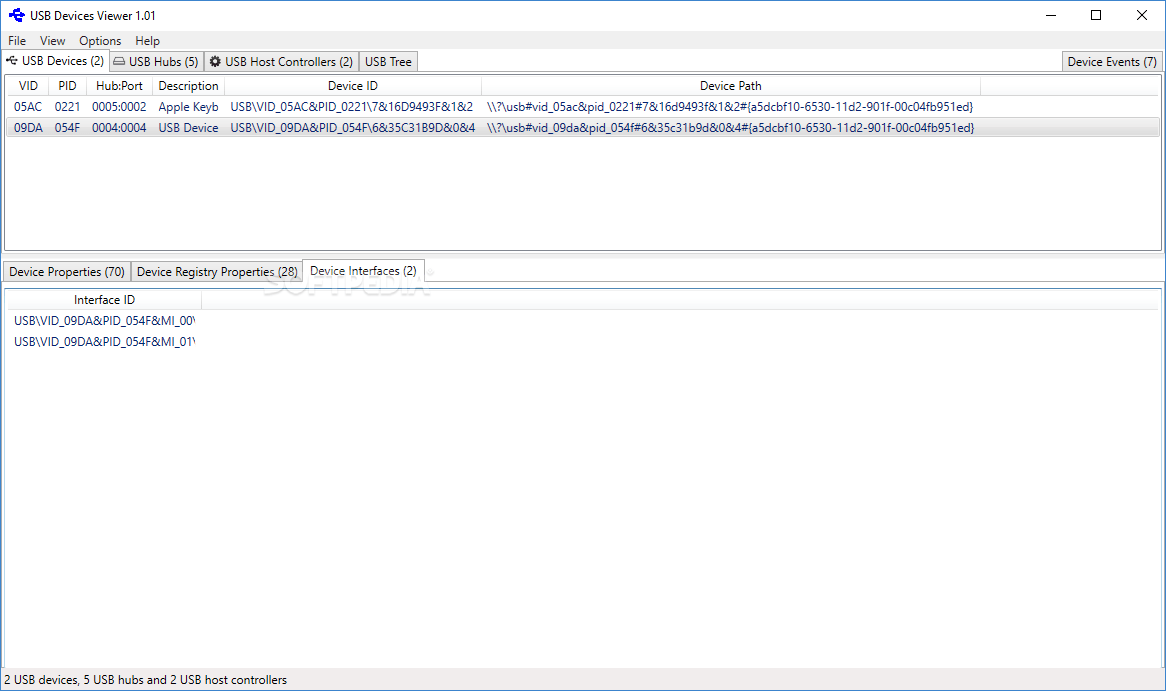
Task: Click the USB Devices Viewer title bar icon
Action: click(14, 15)
